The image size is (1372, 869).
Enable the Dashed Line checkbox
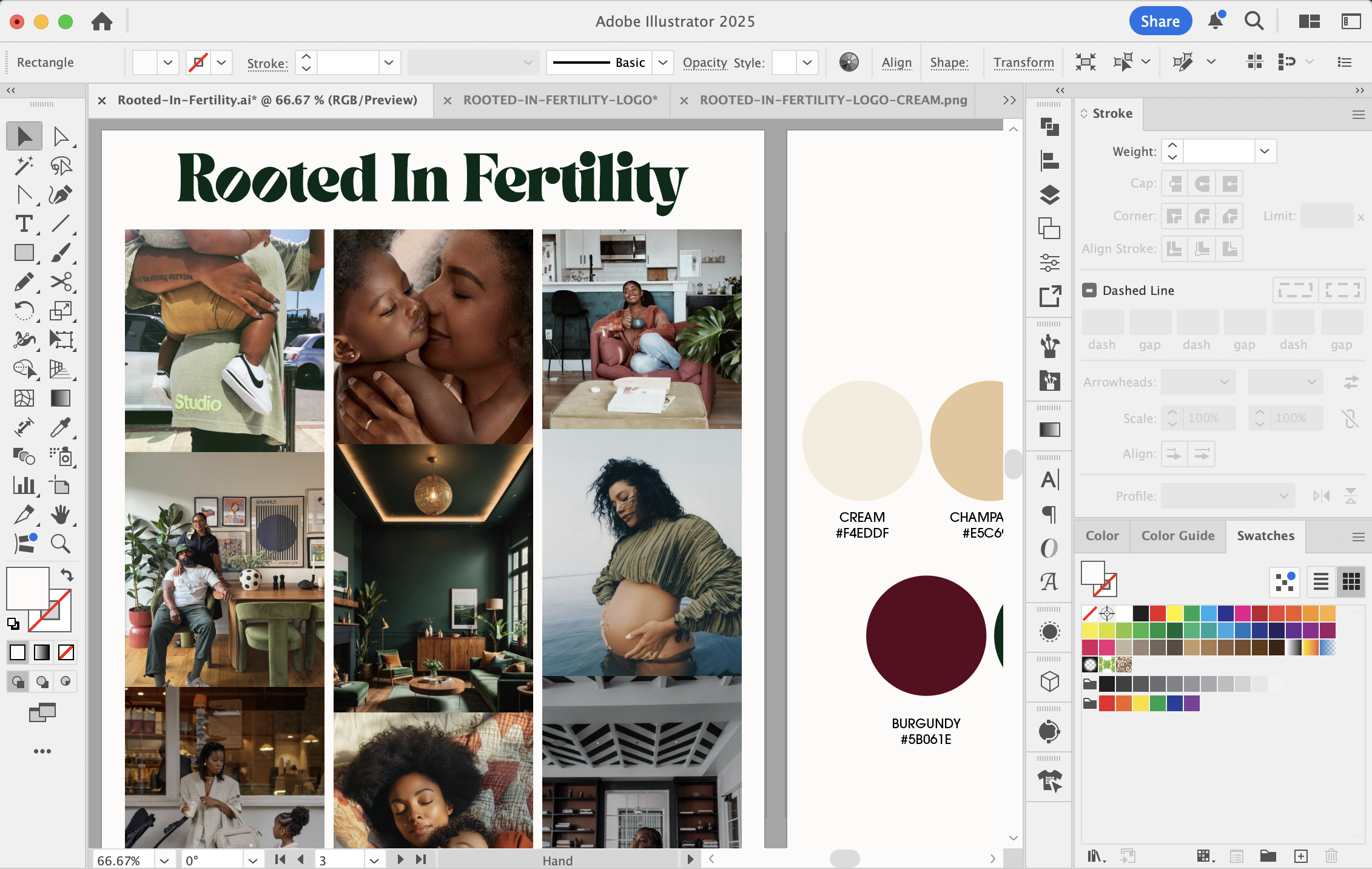[x=1089, y=290]
